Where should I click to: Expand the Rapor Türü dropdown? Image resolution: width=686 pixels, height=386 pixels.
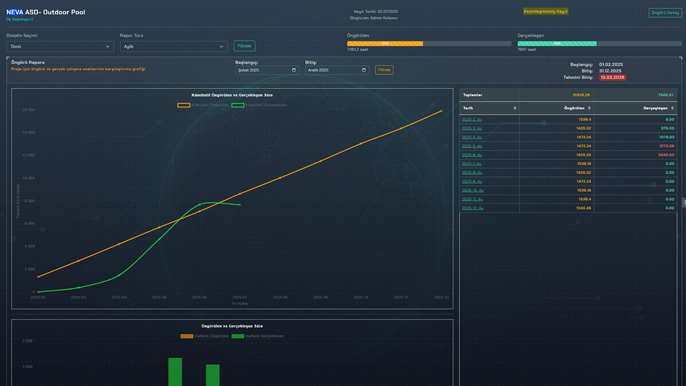click(x=174, y=46)
